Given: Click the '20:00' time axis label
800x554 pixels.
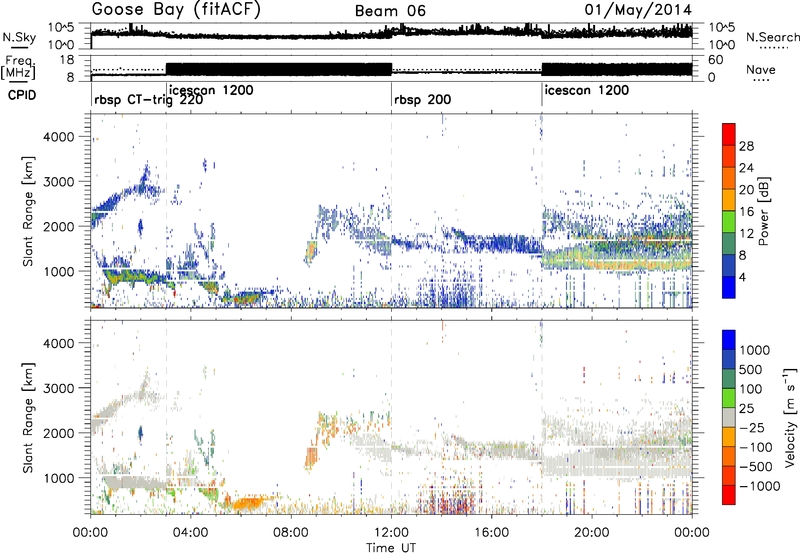Looking at the screenshot, I should (592, 532).
